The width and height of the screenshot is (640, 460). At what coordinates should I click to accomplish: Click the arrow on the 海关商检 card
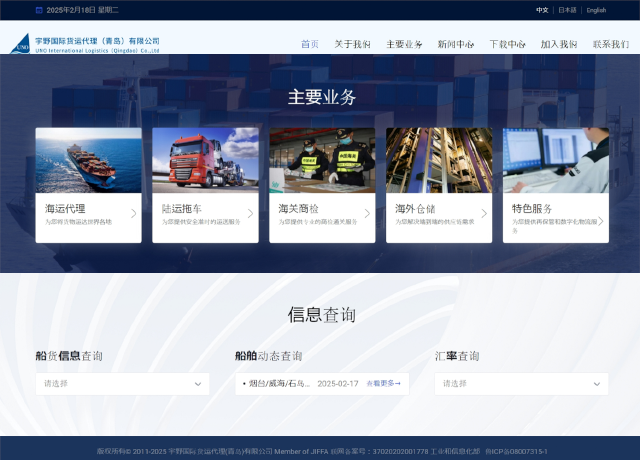click(367, 213)
